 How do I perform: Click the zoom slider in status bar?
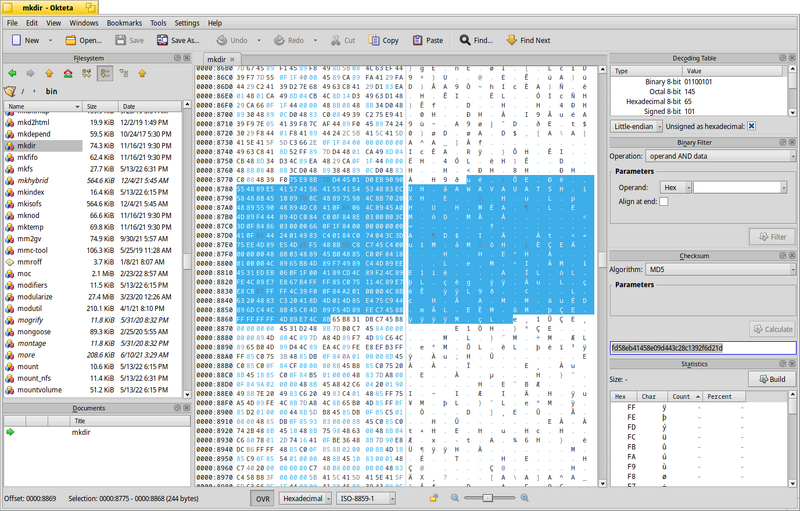click(x=489, y=498)
